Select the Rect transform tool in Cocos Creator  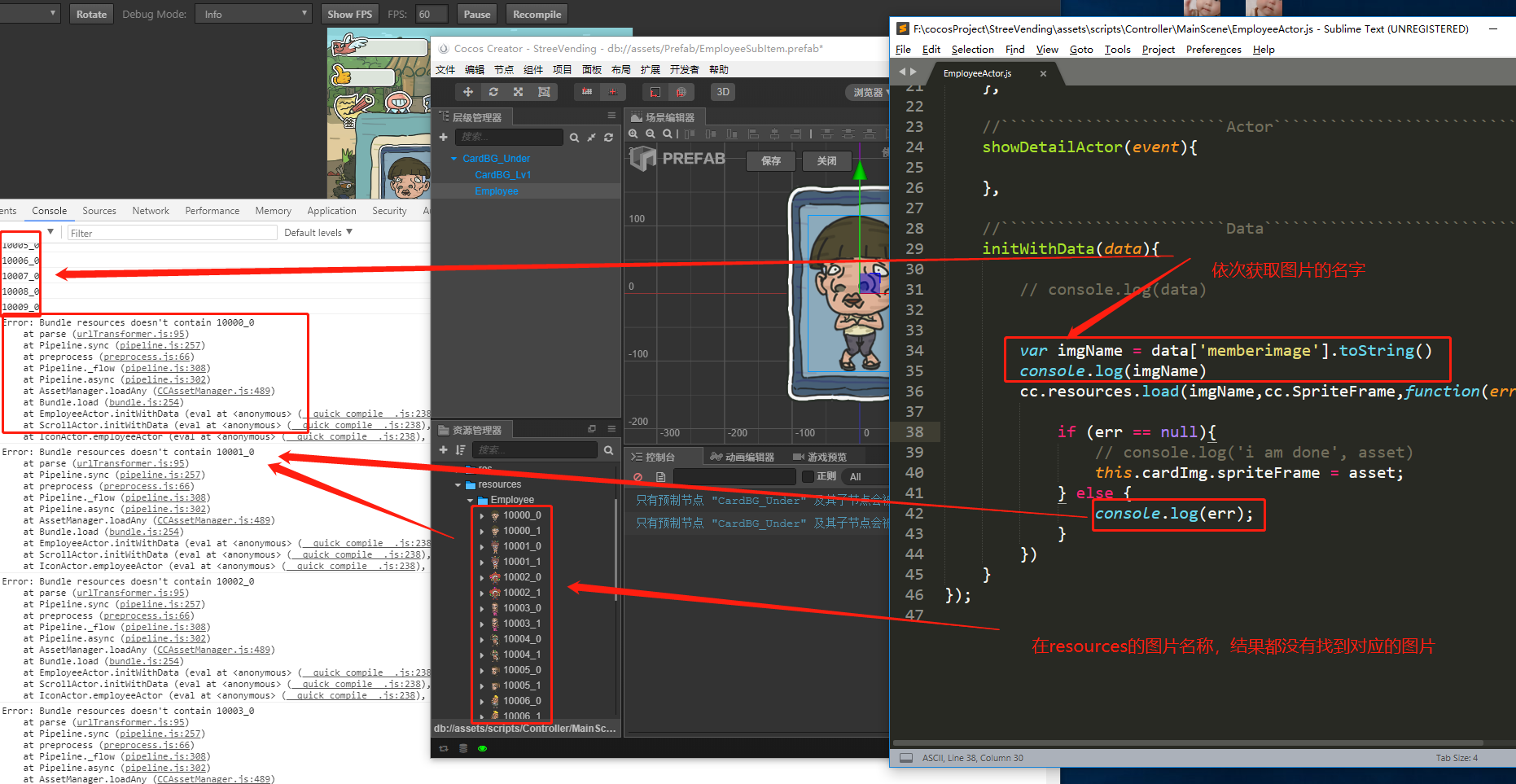[544, 92]
